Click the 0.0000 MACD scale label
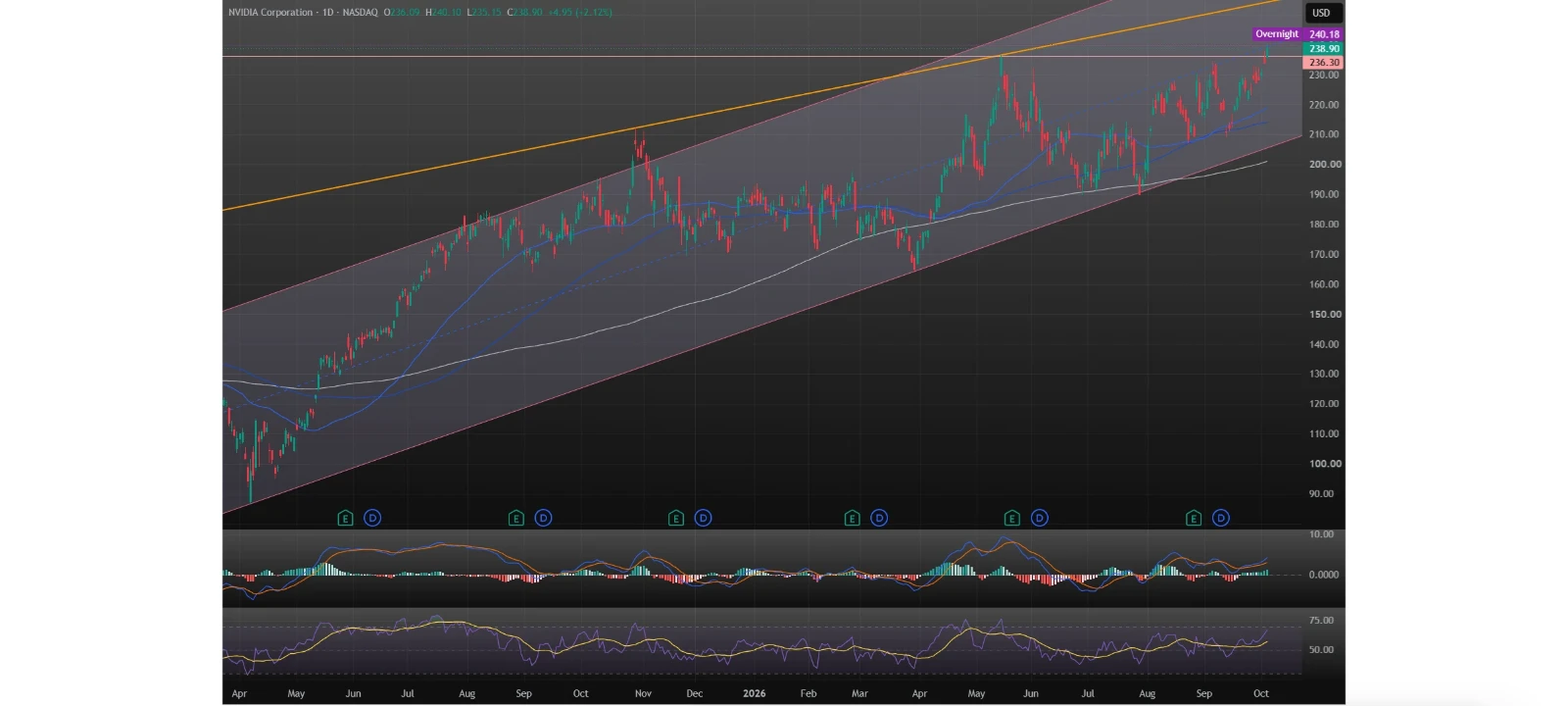 click(x=1323, y=575)
